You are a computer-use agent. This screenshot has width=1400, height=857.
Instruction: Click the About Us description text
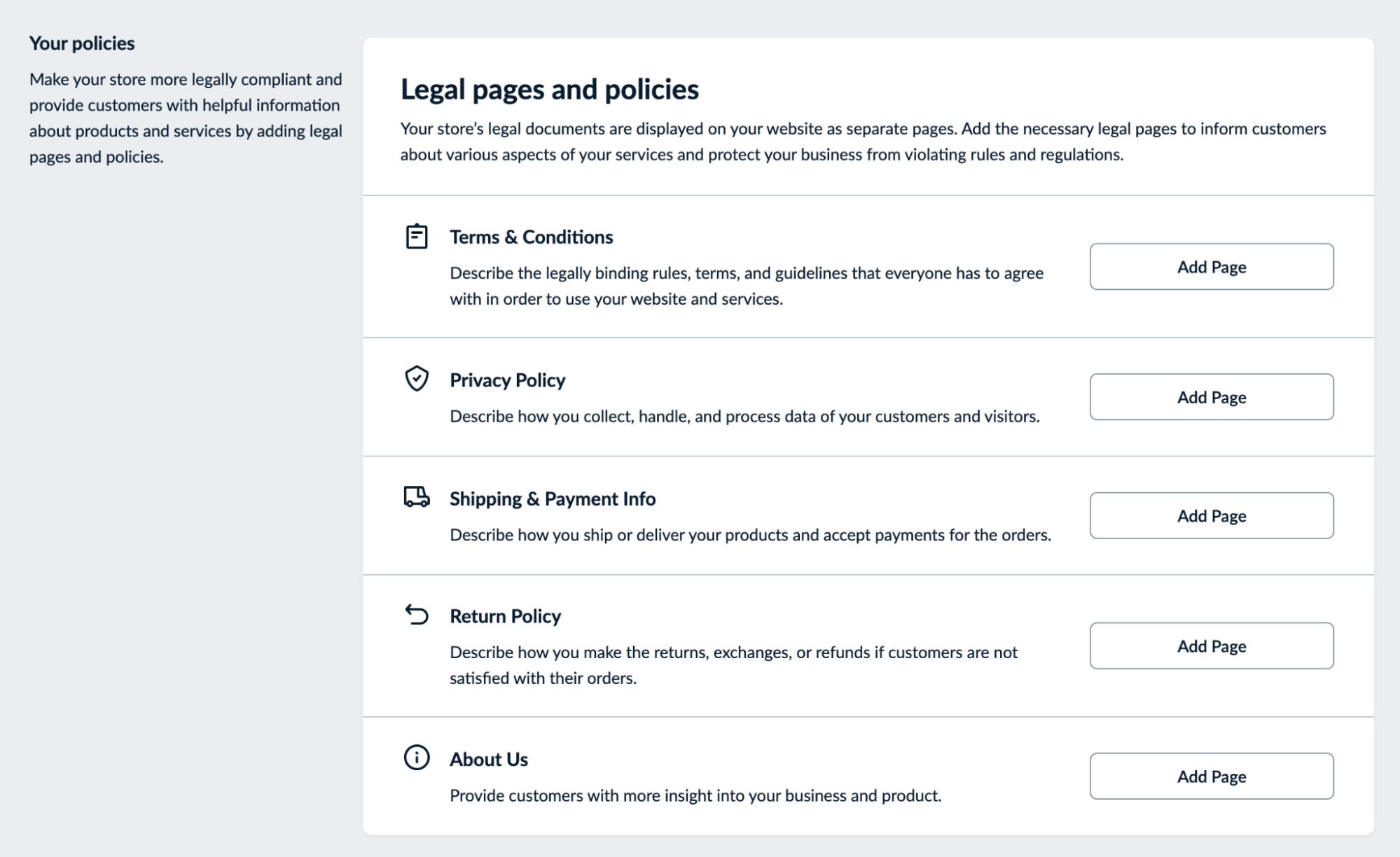pos(697,795)
